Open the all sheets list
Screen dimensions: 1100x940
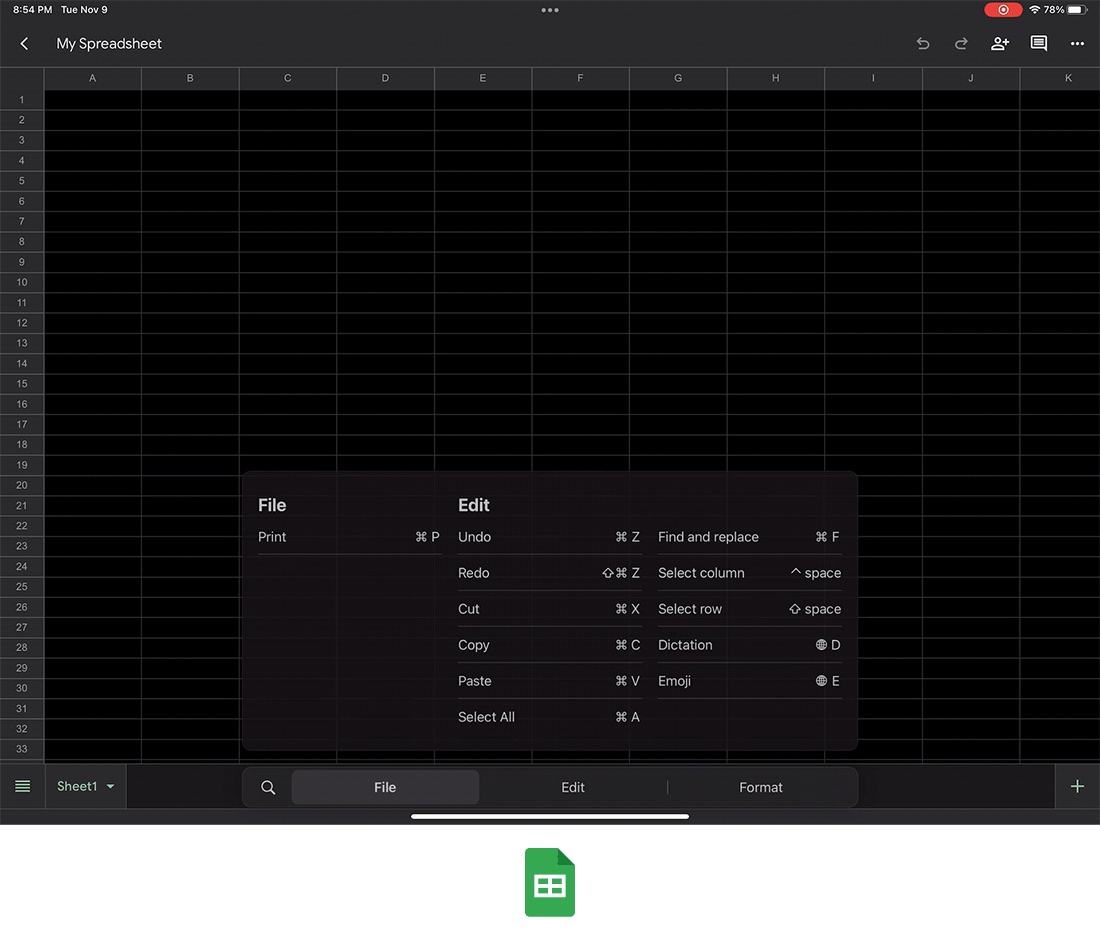pyautogui.click(x=22, y=786)
